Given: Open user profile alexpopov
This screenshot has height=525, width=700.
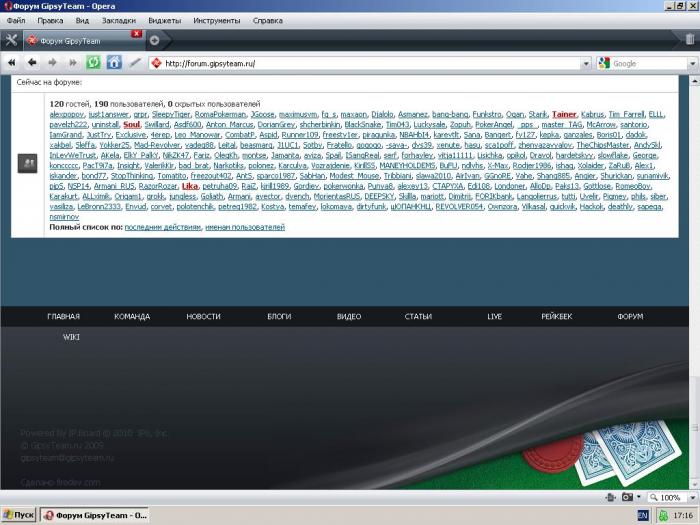Looking at the screenshot, I should [x=67, y=115].
